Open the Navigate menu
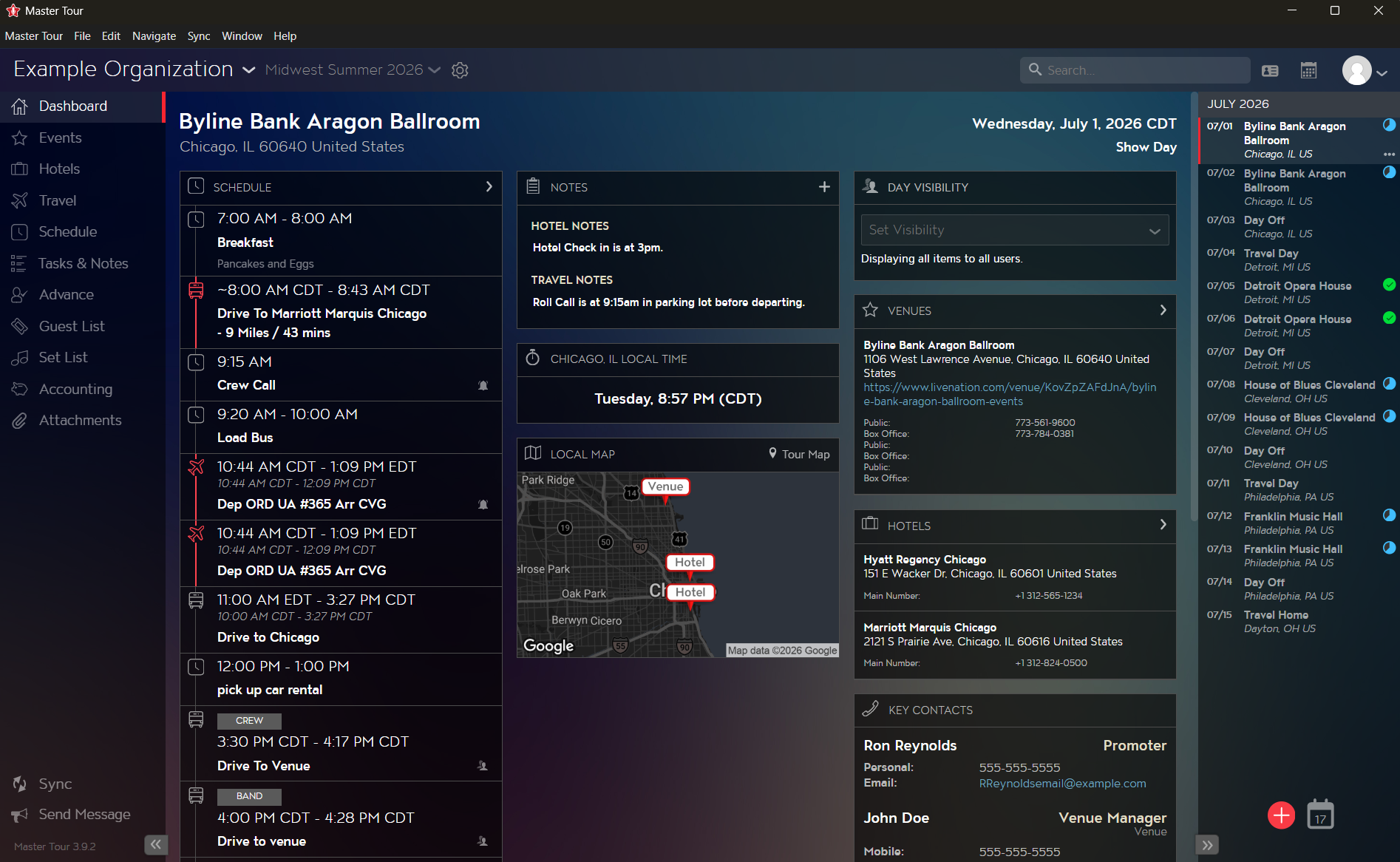 pyautogui.click(x=154, y=36)
